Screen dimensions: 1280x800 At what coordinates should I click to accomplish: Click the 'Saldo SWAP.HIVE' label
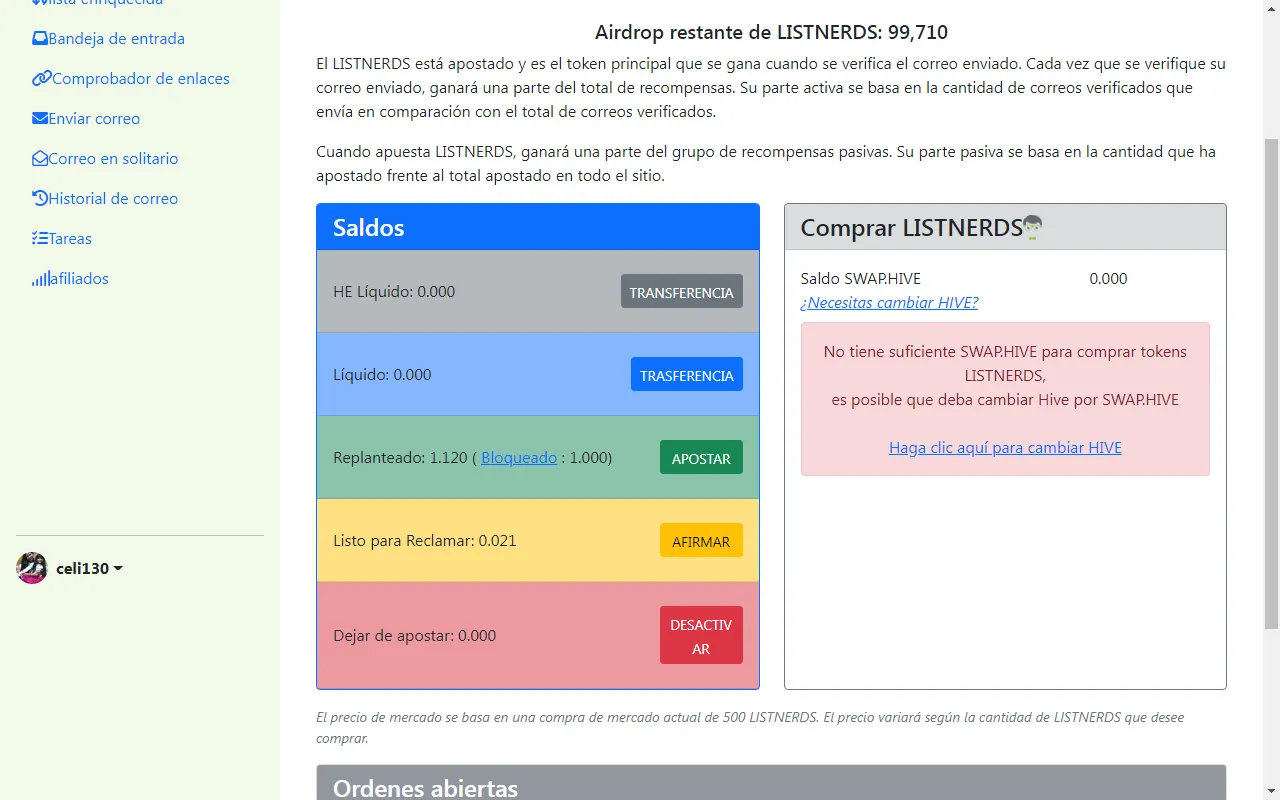[861, 279]
